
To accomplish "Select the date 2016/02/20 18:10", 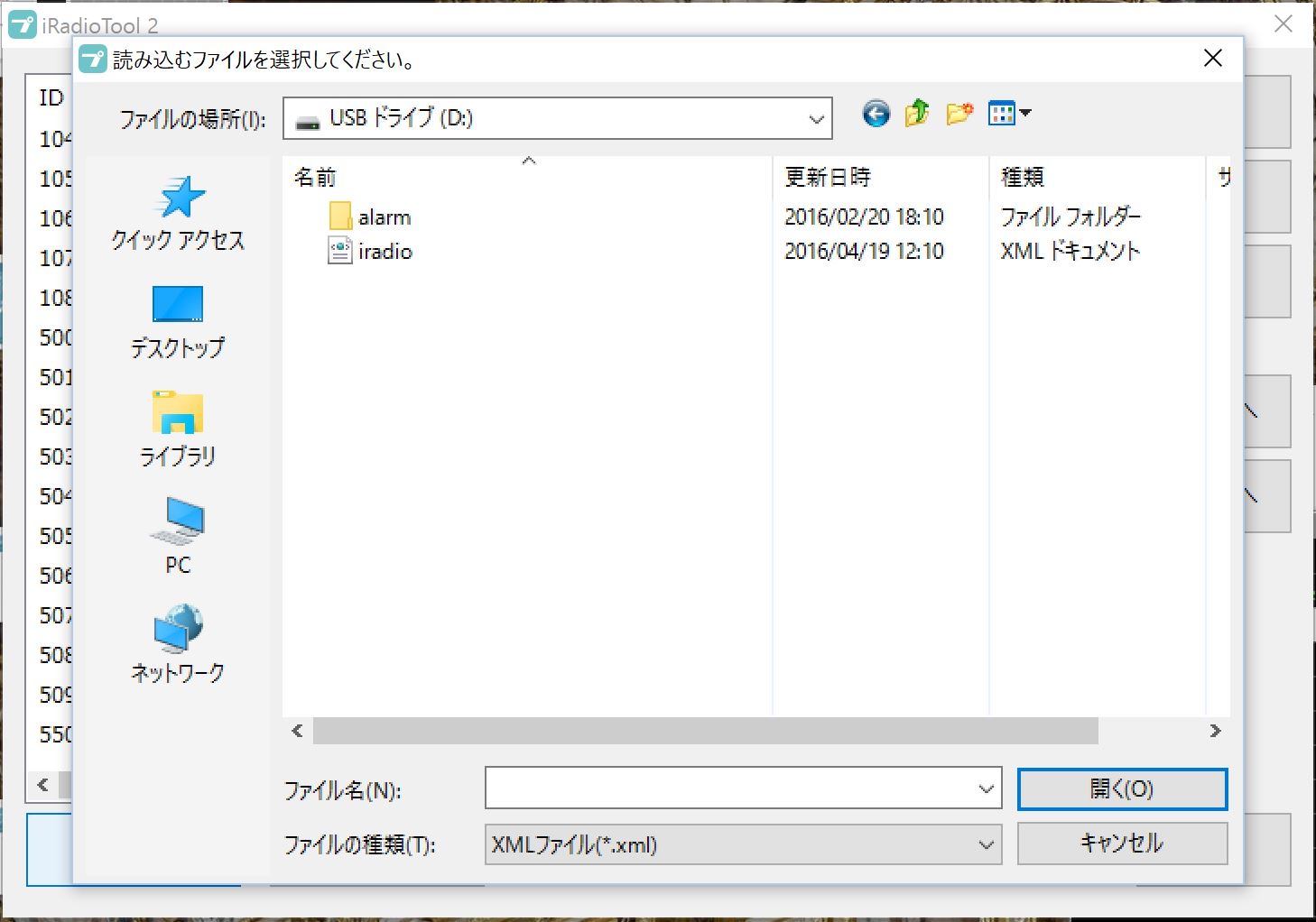I will click(864, 217).
